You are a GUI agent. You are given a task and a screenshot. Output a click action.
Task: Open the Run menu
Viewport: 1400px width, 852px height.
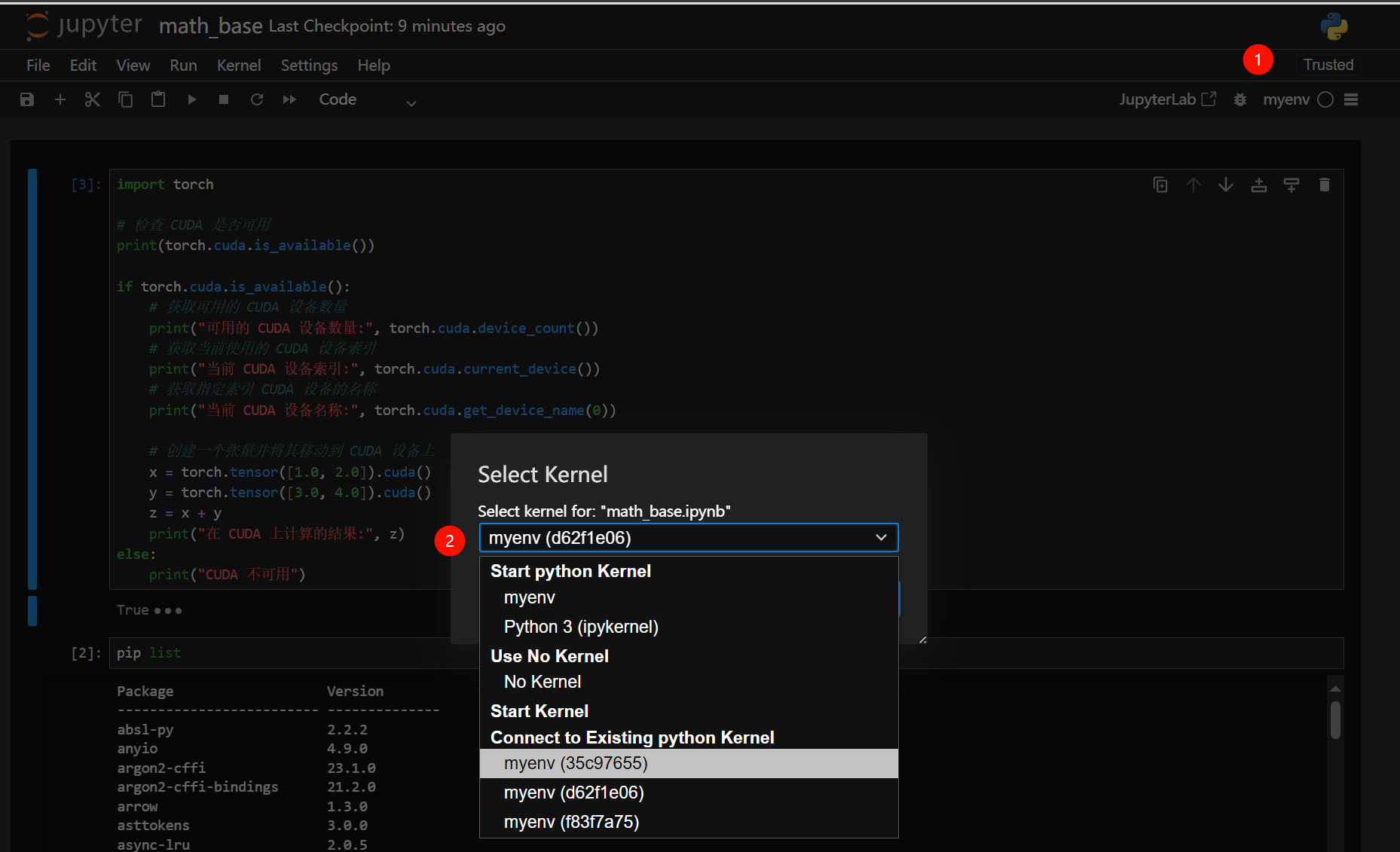tap(183, 66)
